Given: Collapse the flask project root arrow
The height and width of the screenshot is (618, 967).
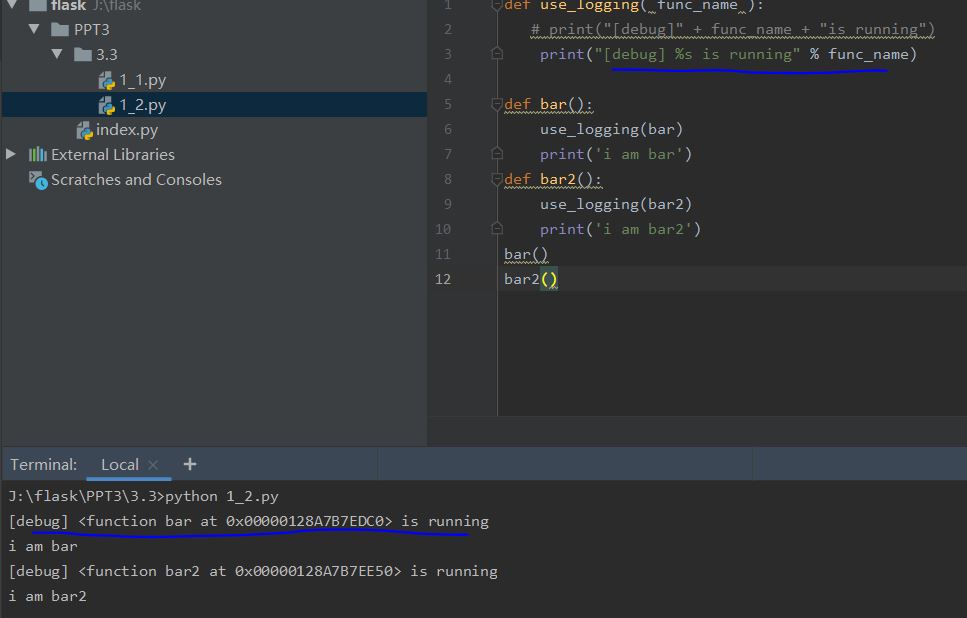Looking at the screenshot, I should point(12,6).
